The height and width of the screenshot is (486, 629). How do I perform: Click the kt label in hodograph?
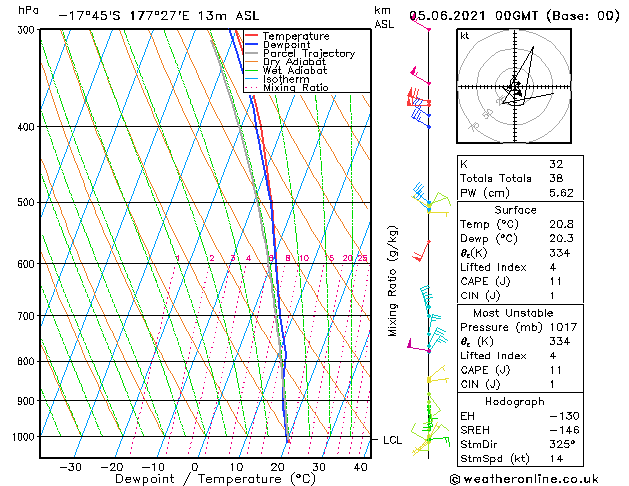(x=464, y=35)
